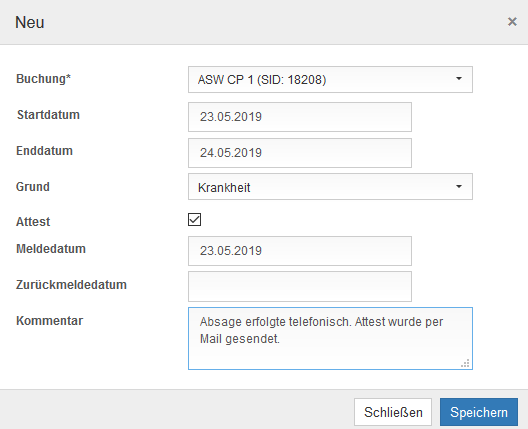Click into the Meldedatum field
Viewport: 528px width, 429px height.
[x=300, y=251]
